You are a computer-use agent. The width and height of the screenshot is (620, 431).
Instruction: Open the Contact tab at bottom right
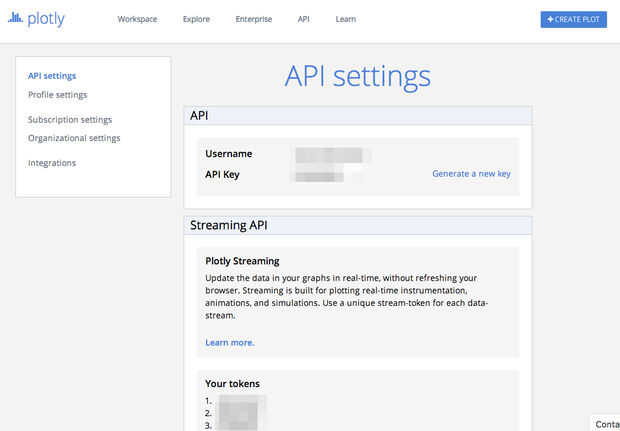coord(606,424)
